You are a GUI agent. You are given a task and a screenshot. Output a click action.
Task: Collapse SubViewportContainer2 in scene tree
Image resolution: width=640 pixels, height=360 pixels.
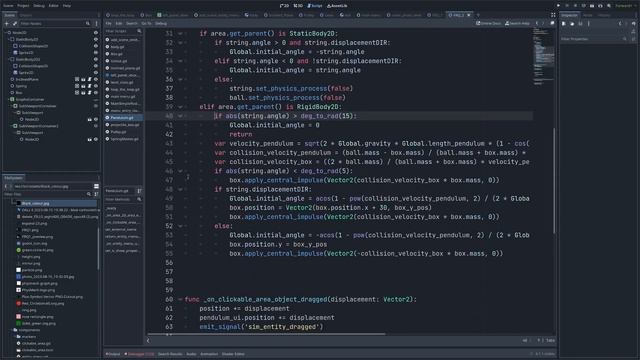[11, 126]
